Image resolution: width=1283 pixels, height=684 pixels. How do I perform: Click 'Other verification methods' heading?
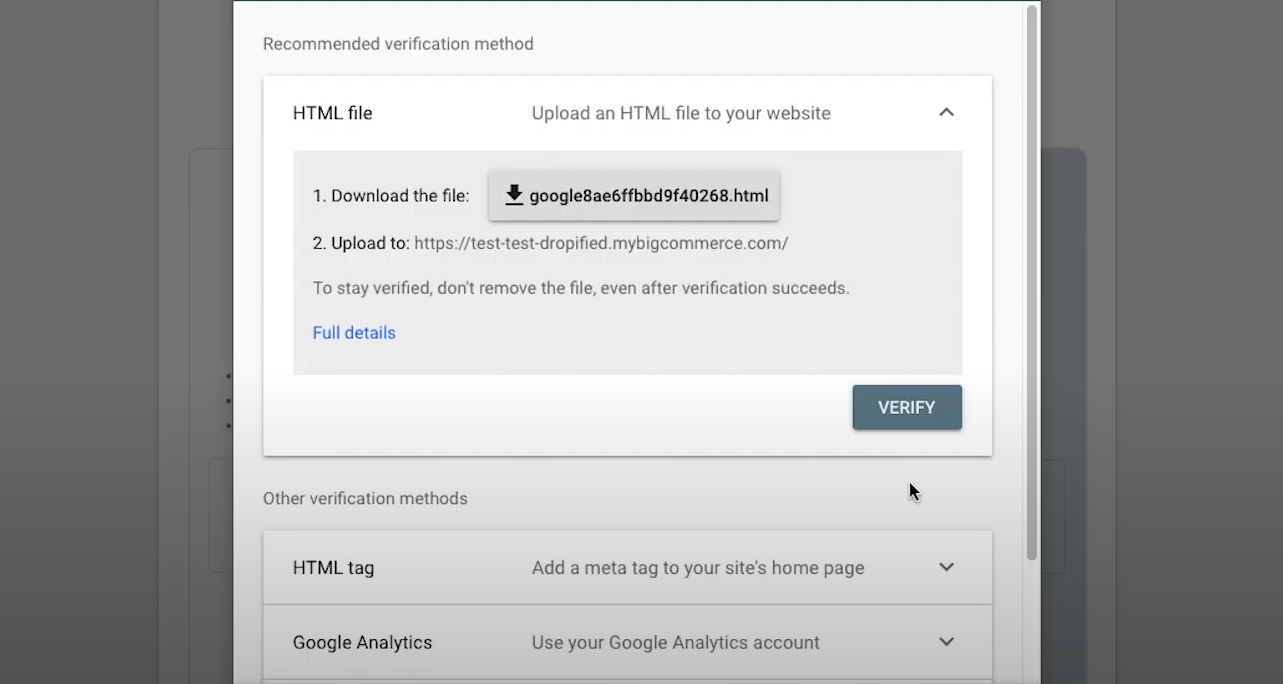365,498
